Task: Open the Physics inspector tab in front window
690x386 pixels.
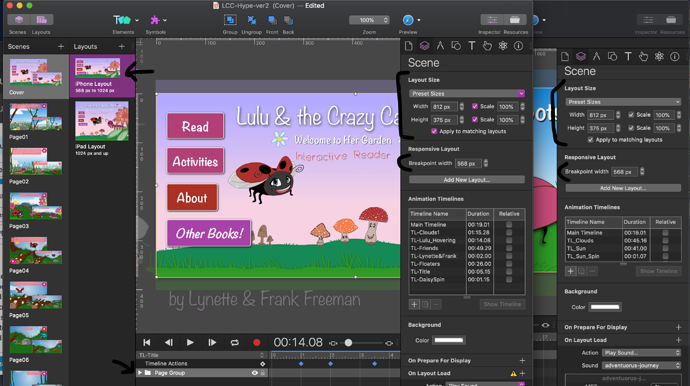Action: tap(503, 46)
